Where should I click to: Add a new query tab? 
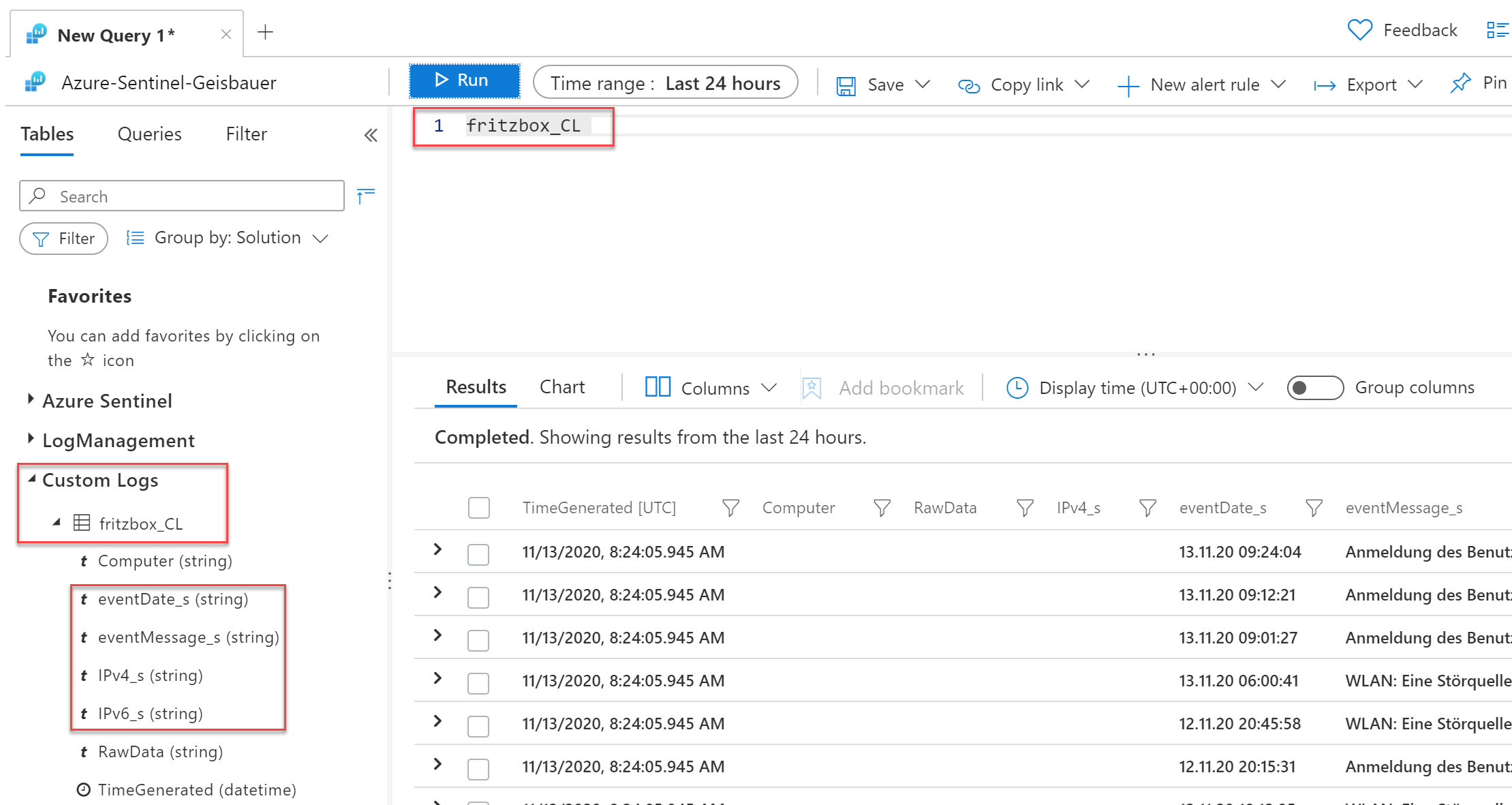(266, 32)
